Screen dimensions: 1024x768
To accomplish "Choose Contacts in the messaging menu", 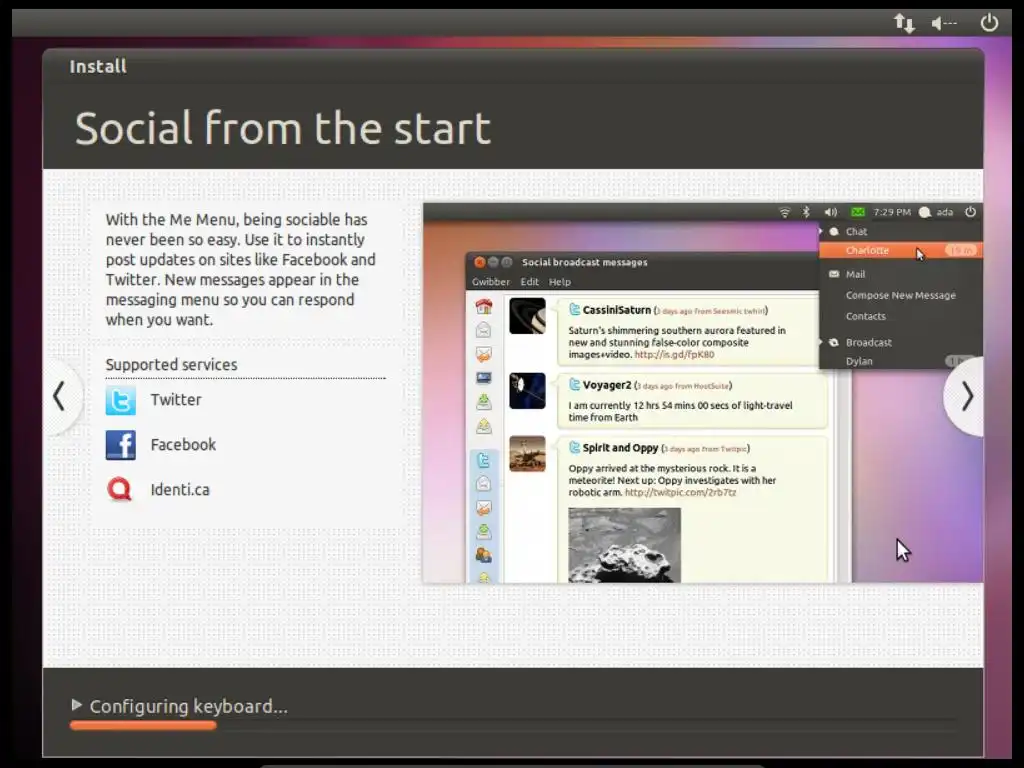I will (x=865, y=316).
